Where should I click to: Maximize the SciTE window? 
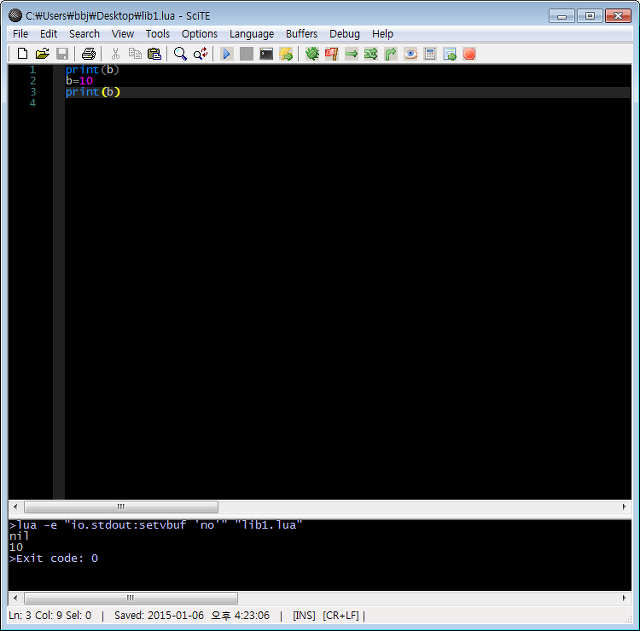pos(590,16)
